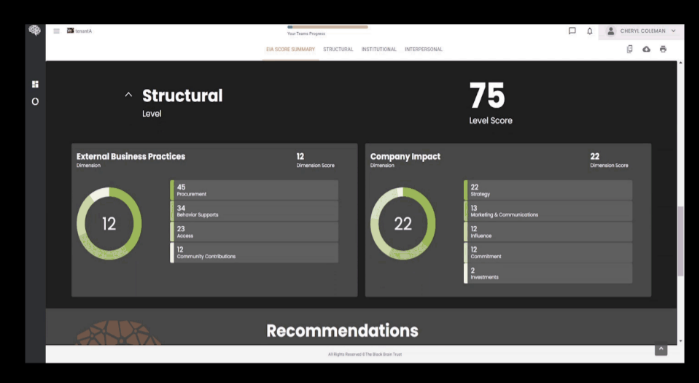The width and height of the screenshot is (699, 383).
Task: Open the hamburger menu
Action: coord(57,31)
